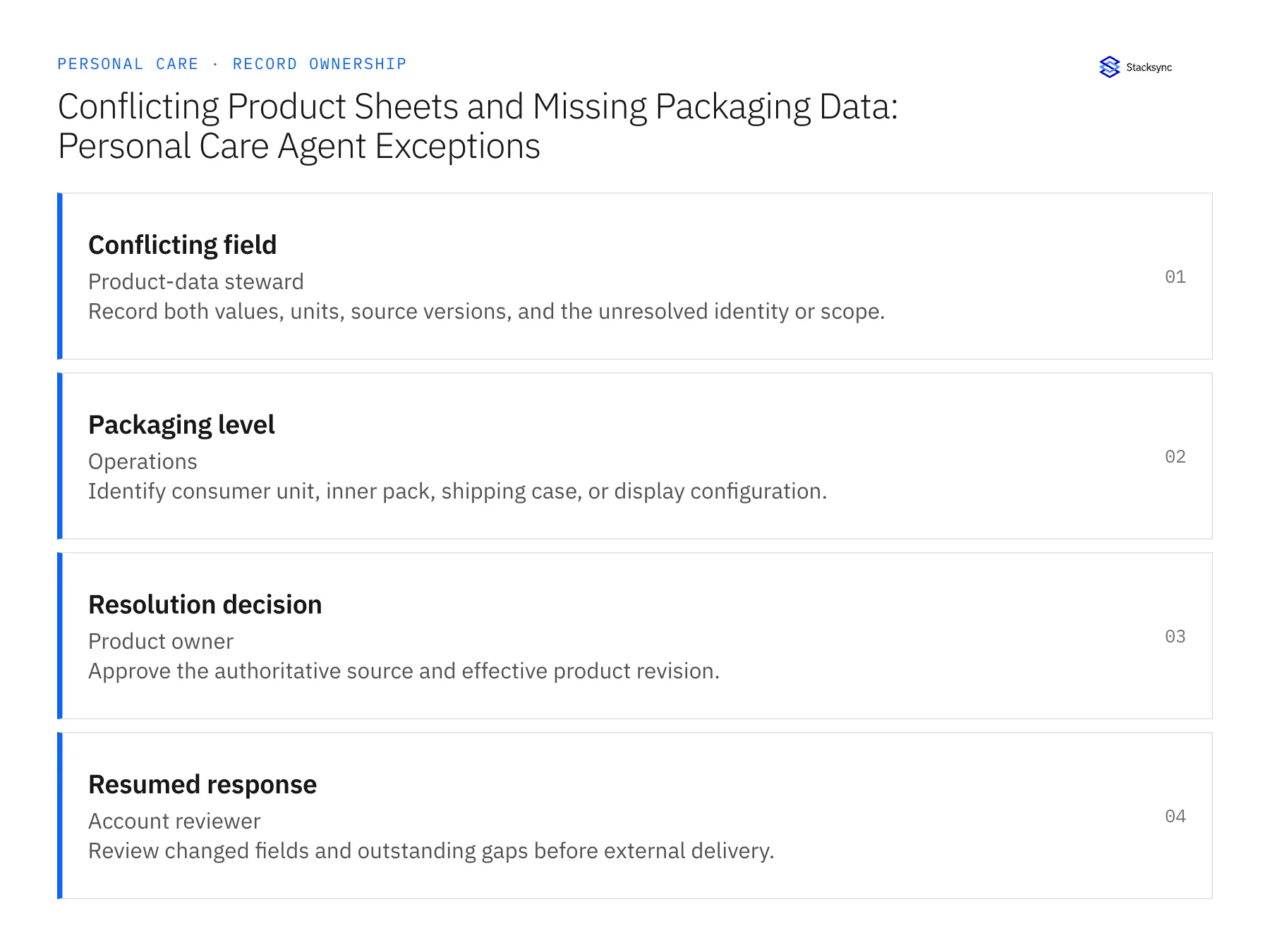Open the Resolution decision card title
The height and width of the screenshot is (952, 1270).
point(205,604)
